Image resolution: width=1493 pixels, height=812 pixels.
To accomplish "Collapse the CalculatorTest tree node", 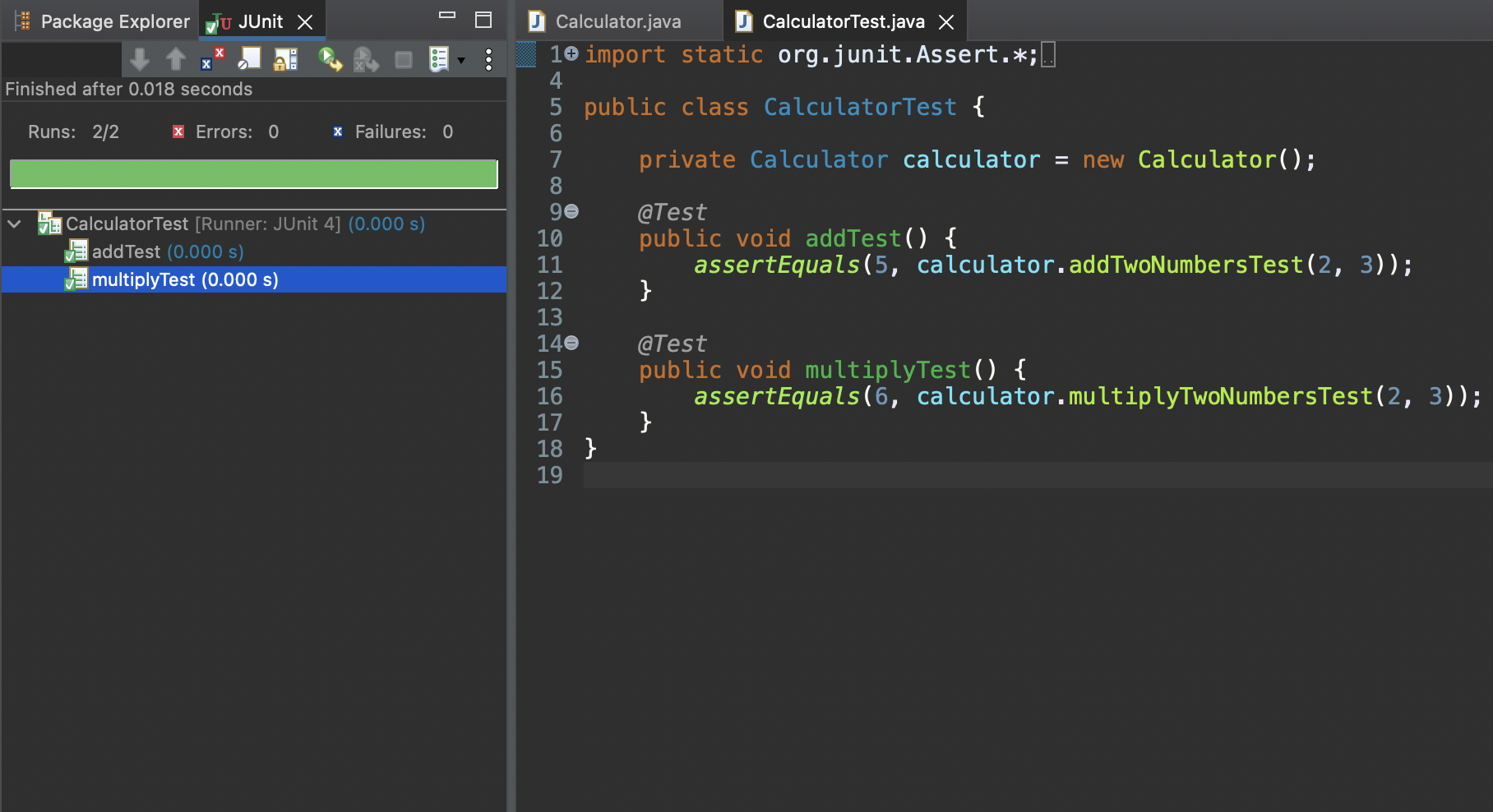I will pyautogui.click(x=15, y=224).
